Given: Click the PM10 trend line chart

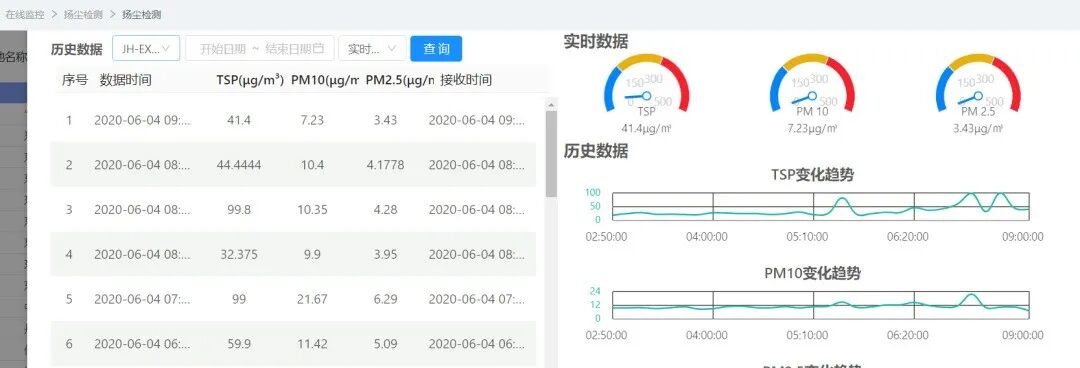Looking at the screenshot, I should 820,305.
